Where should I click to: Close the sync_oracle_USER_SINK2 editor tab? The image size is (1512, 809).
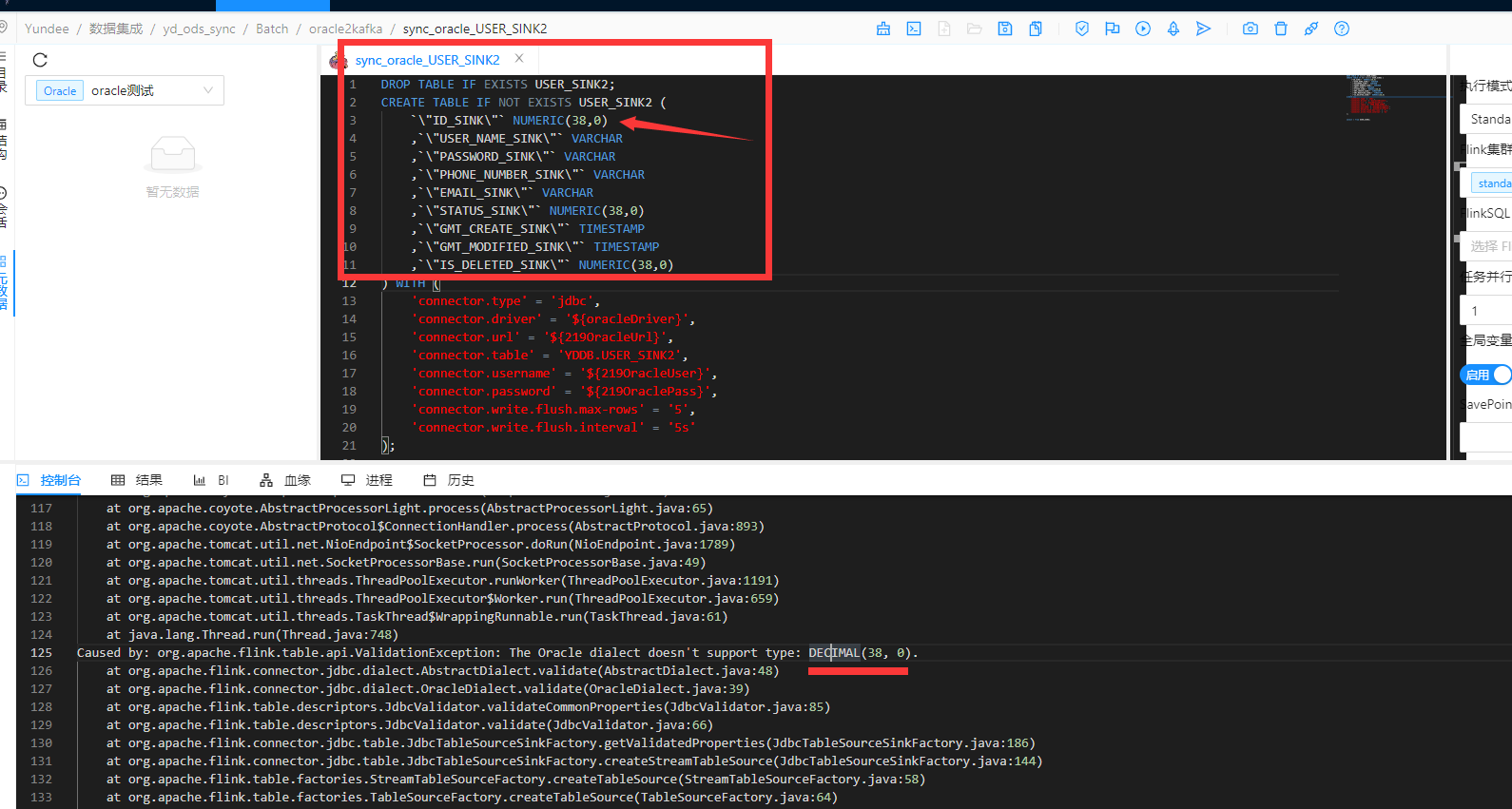click(x=519, y=59)
